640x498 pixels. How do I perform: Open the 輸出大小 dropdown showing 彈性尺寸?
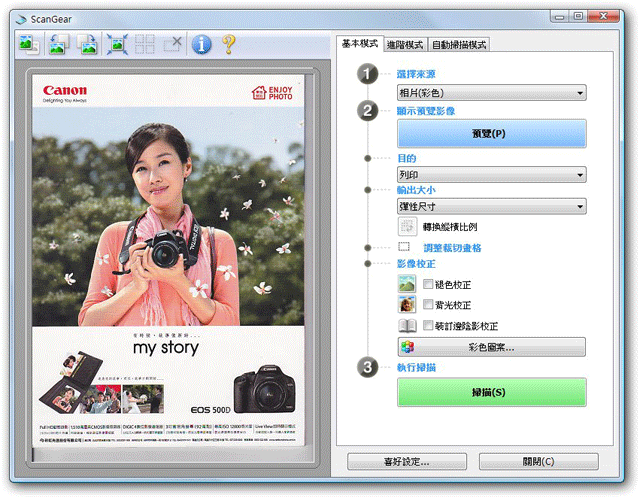point(492,207)
